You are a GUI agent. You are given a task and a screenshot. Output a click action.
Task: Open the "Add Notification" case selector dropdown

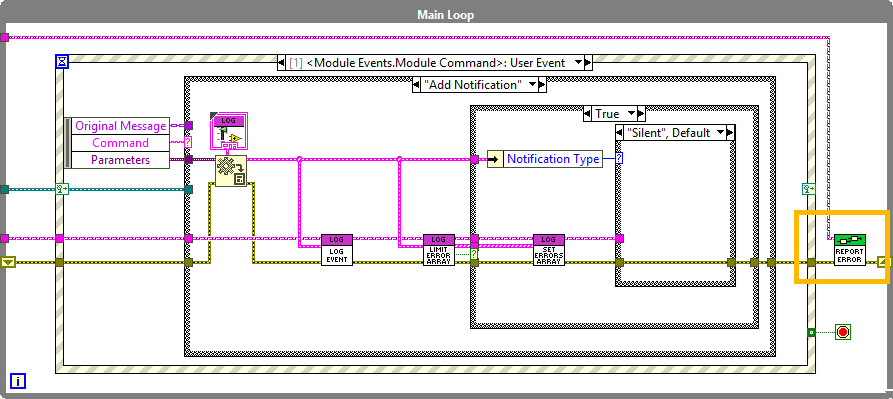[x=532, y=85]
